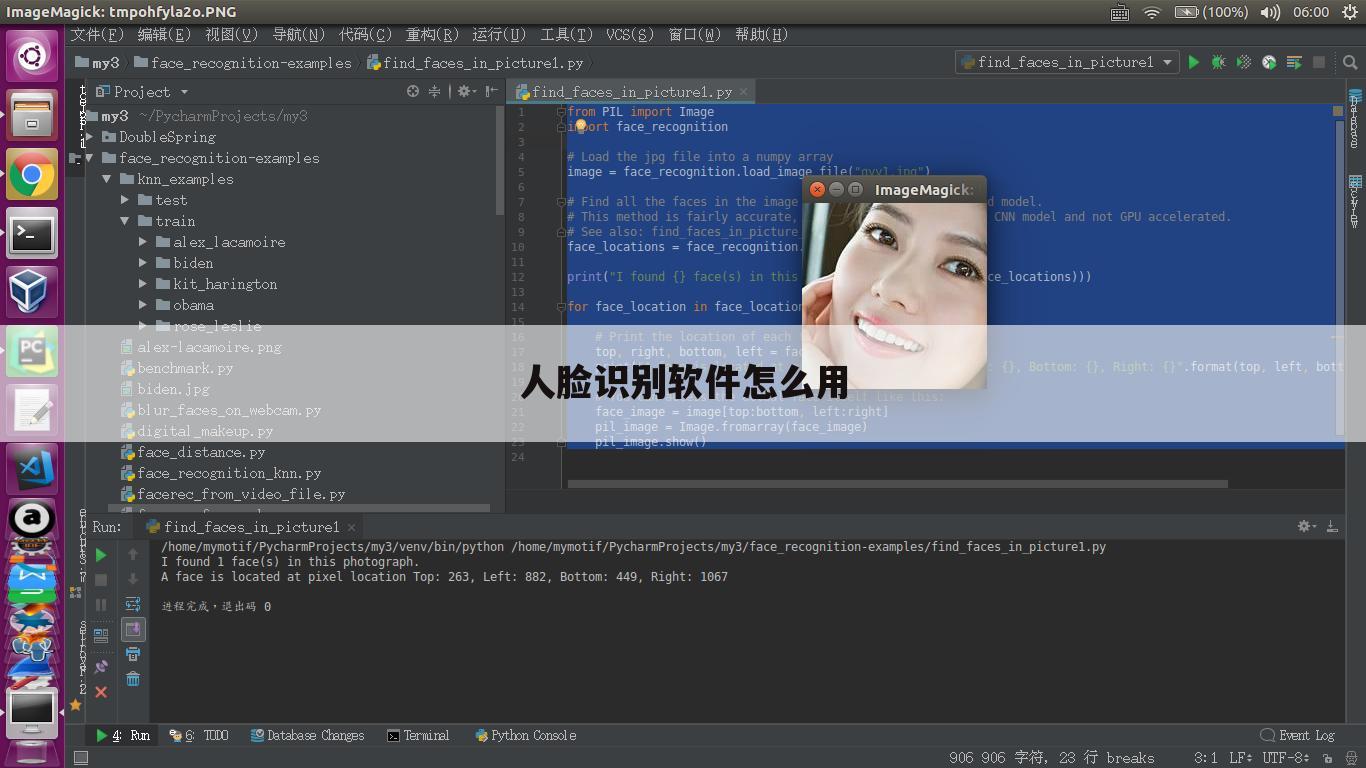Collapse the knn_examples folder
Screen dimensions: 1366x768
(107, 179)
